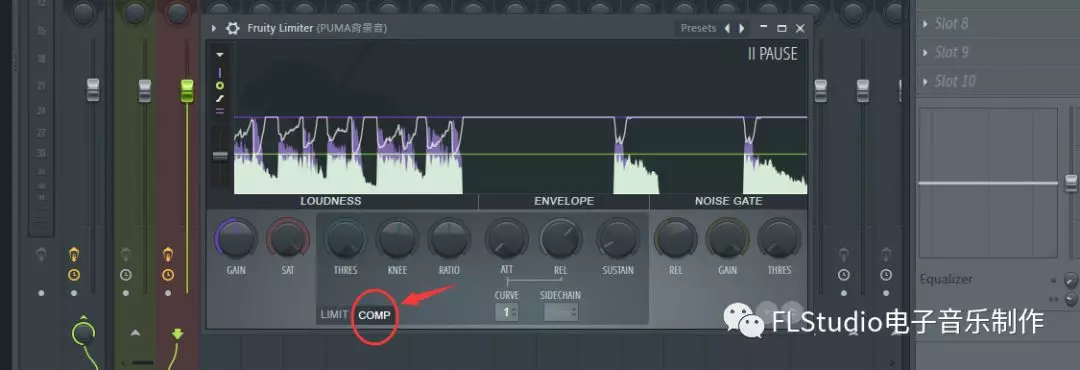Toggle the rightmost dot switch near the Equalizer

886,293
